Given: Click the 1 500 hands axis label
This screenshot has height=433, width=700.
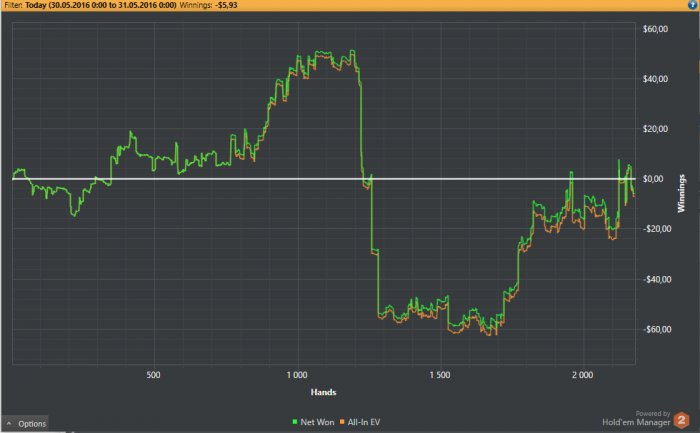Looking at the screenshot, I should point(440,375).
